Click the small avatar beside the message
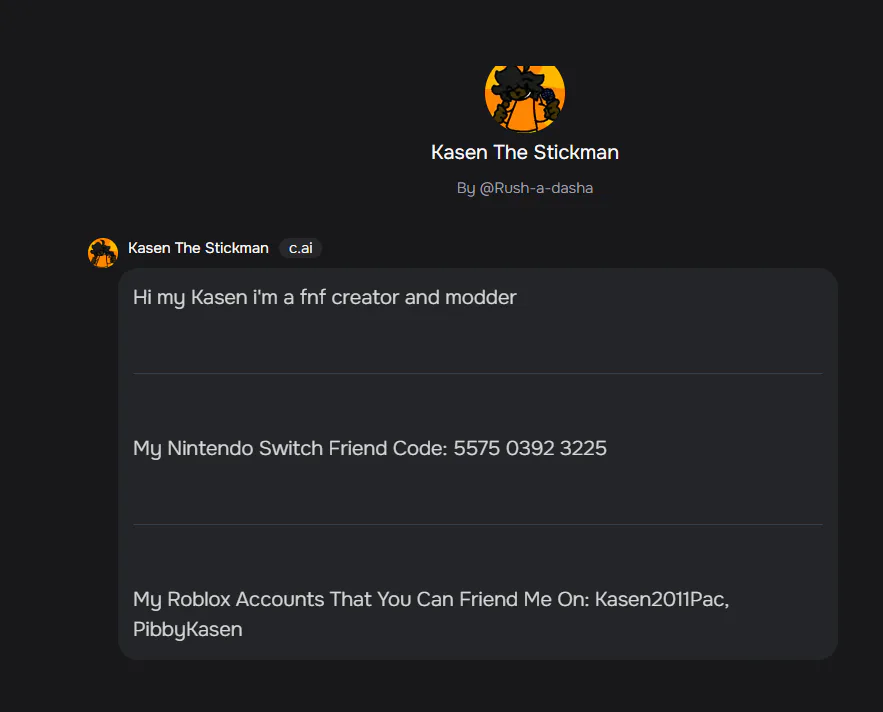This screenshot has height=712, width=883. coord(103,253)
